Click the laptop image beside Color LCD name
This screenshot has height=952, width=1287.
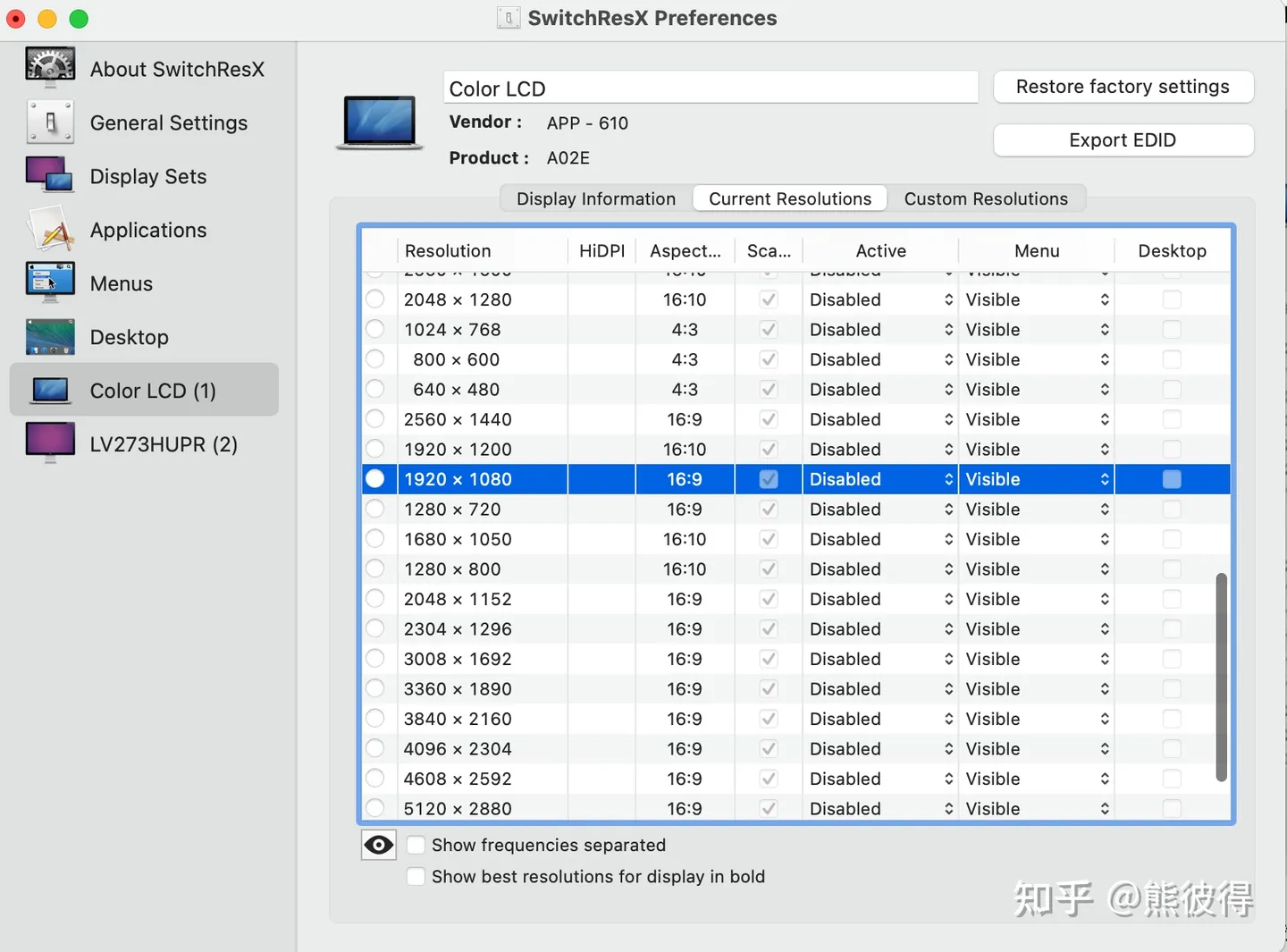point(380,122)
